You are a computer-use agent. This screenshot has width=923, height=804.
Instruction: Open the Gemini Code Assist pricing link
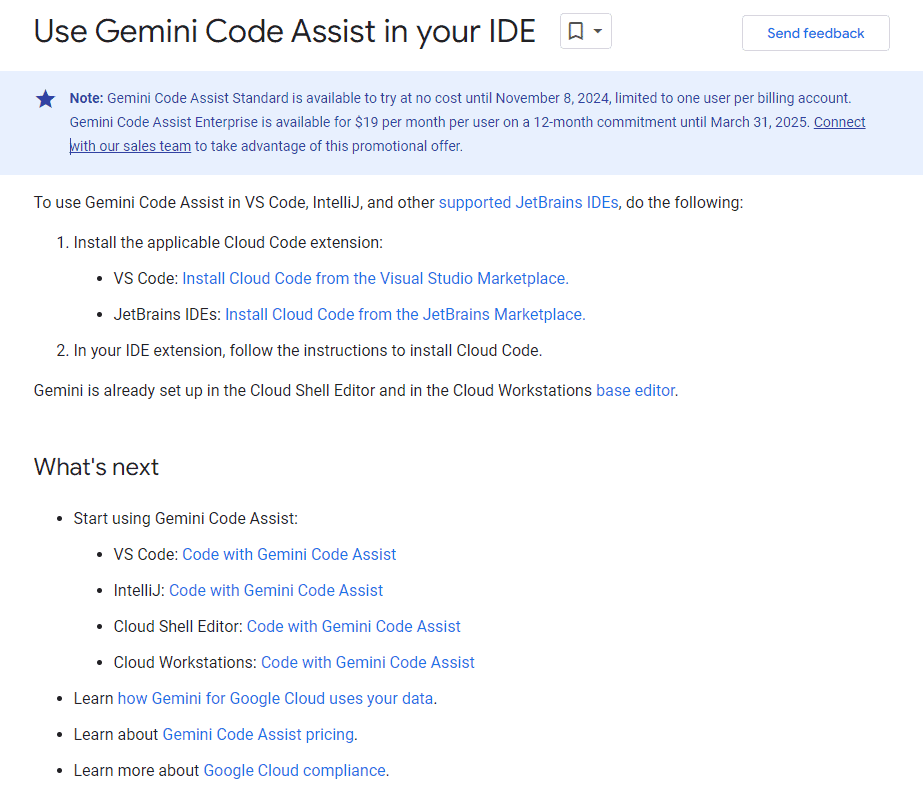click(x=258, y=734)
